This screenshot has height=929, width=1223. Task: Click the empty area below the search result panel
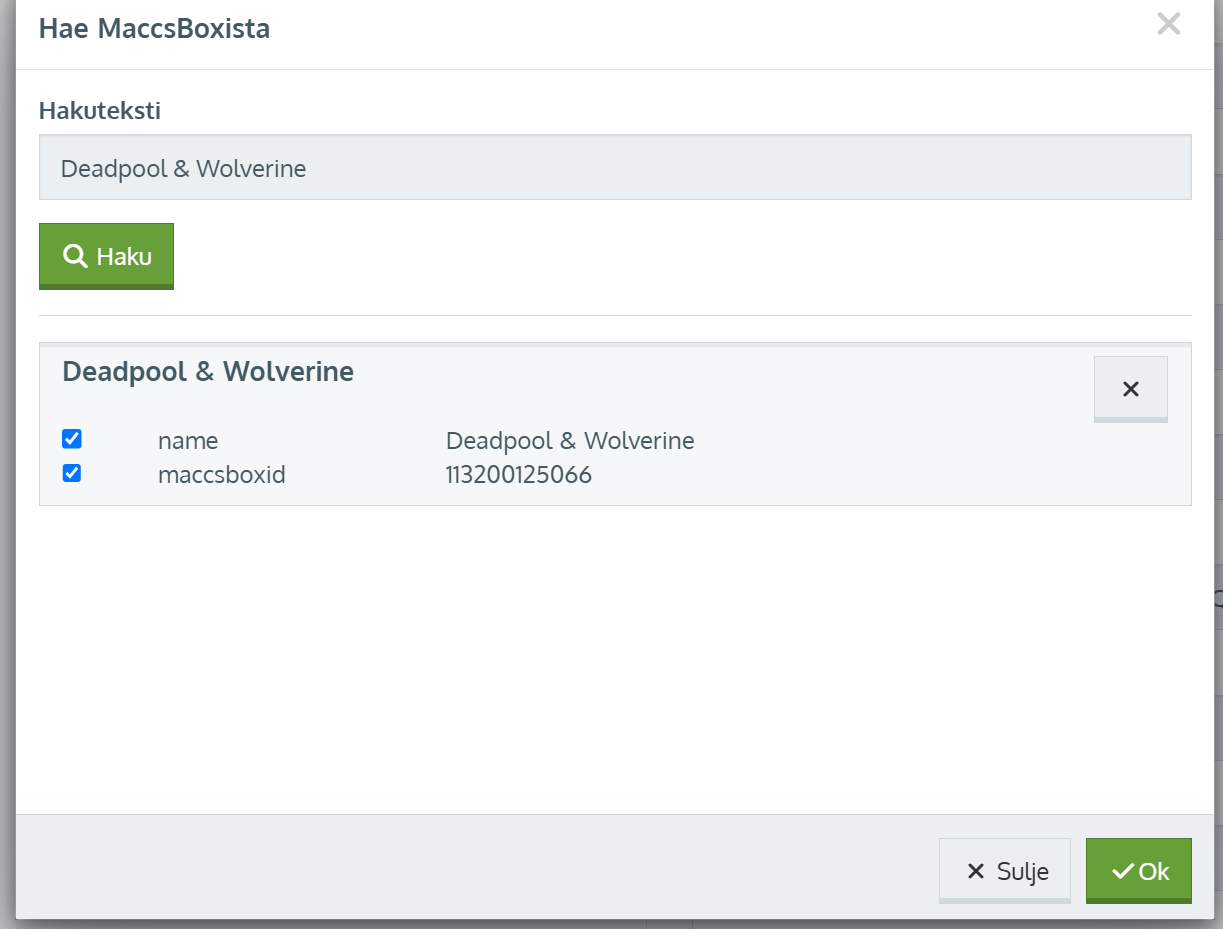(614, 660)
